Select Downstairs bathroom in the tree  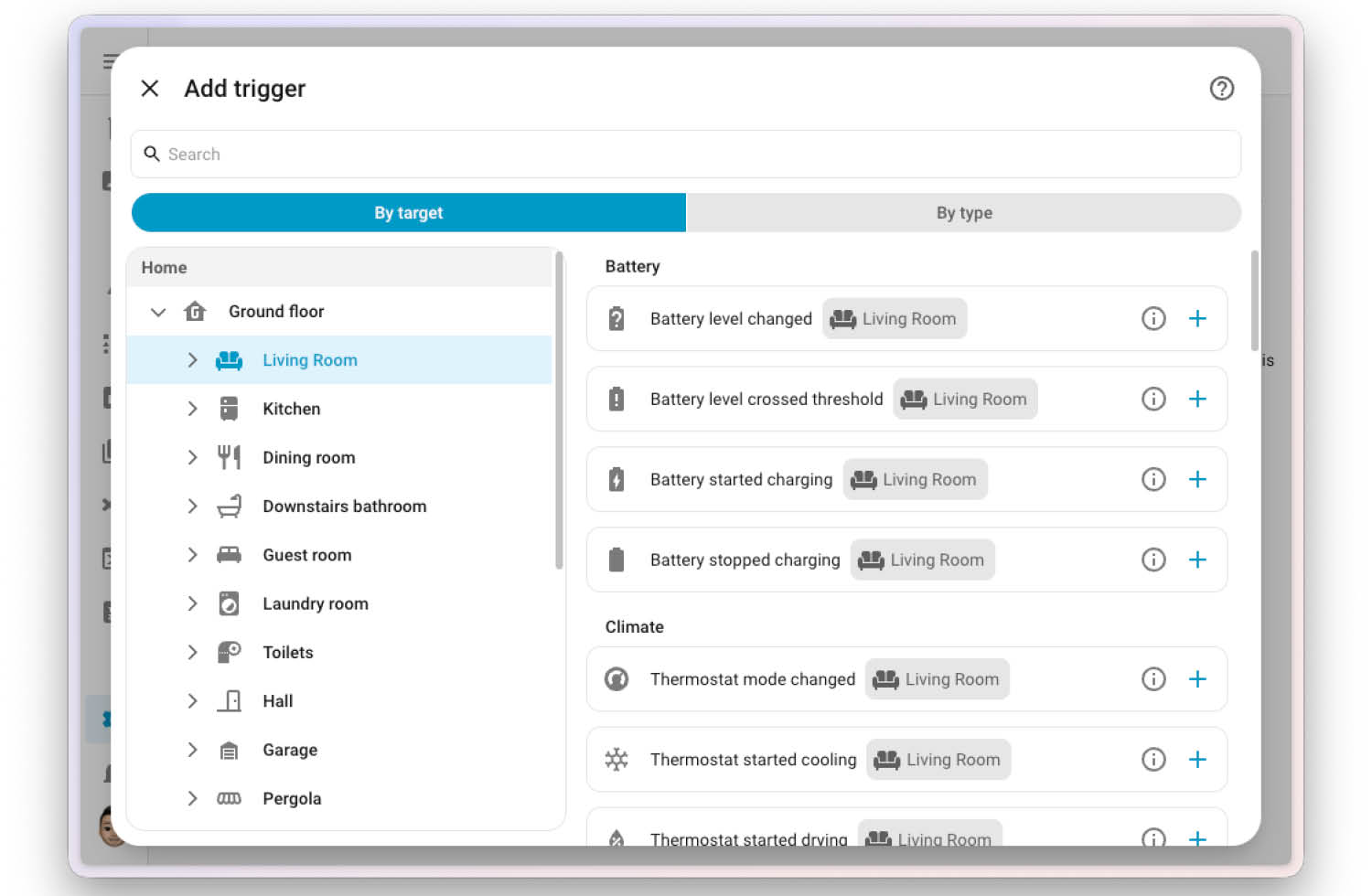[345, 506]
